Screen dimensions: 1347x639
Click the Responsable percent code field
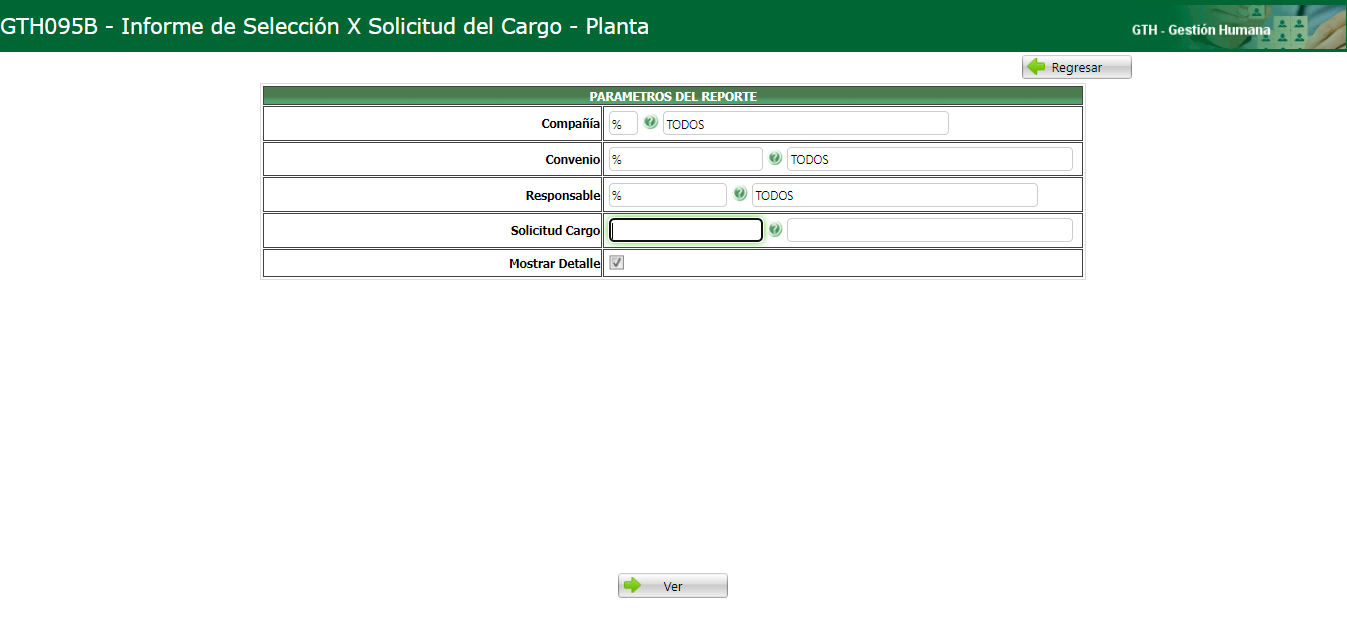click(667, 194)
